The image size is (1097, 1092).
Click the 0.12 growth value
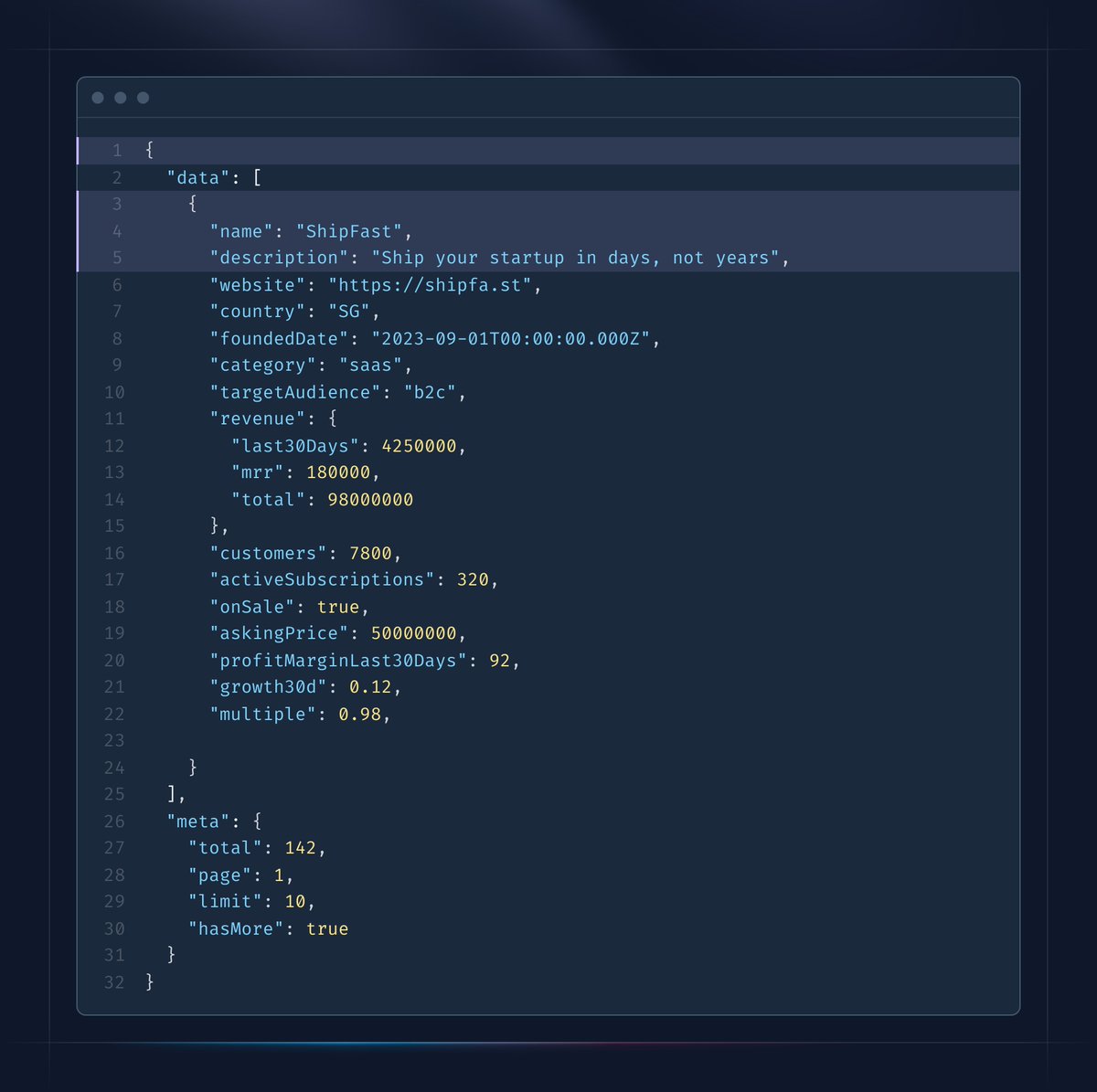370,687
